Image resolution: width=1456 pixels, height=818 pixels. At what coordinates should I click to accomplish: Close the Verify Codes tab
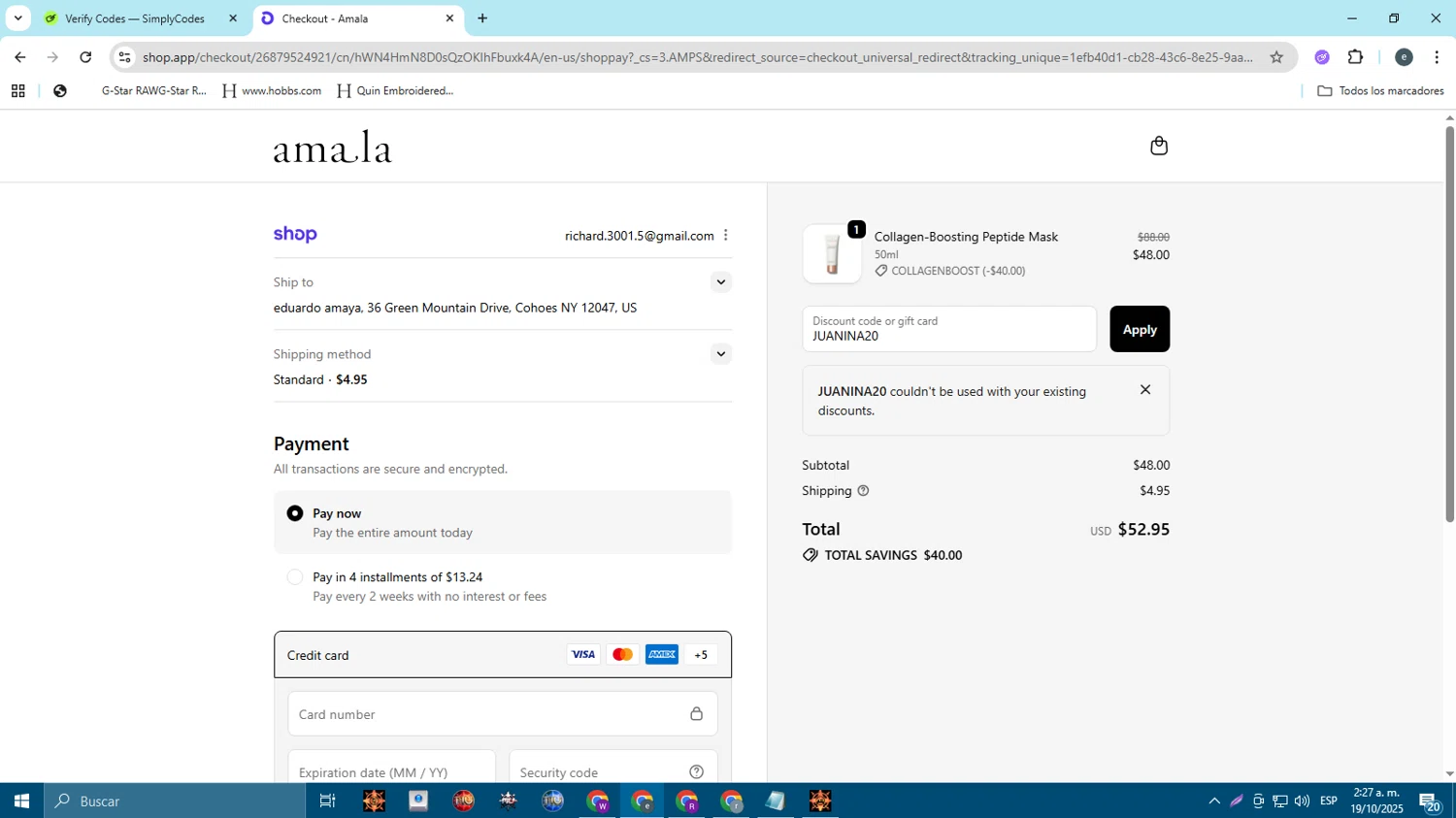click(x=233, y=18)
